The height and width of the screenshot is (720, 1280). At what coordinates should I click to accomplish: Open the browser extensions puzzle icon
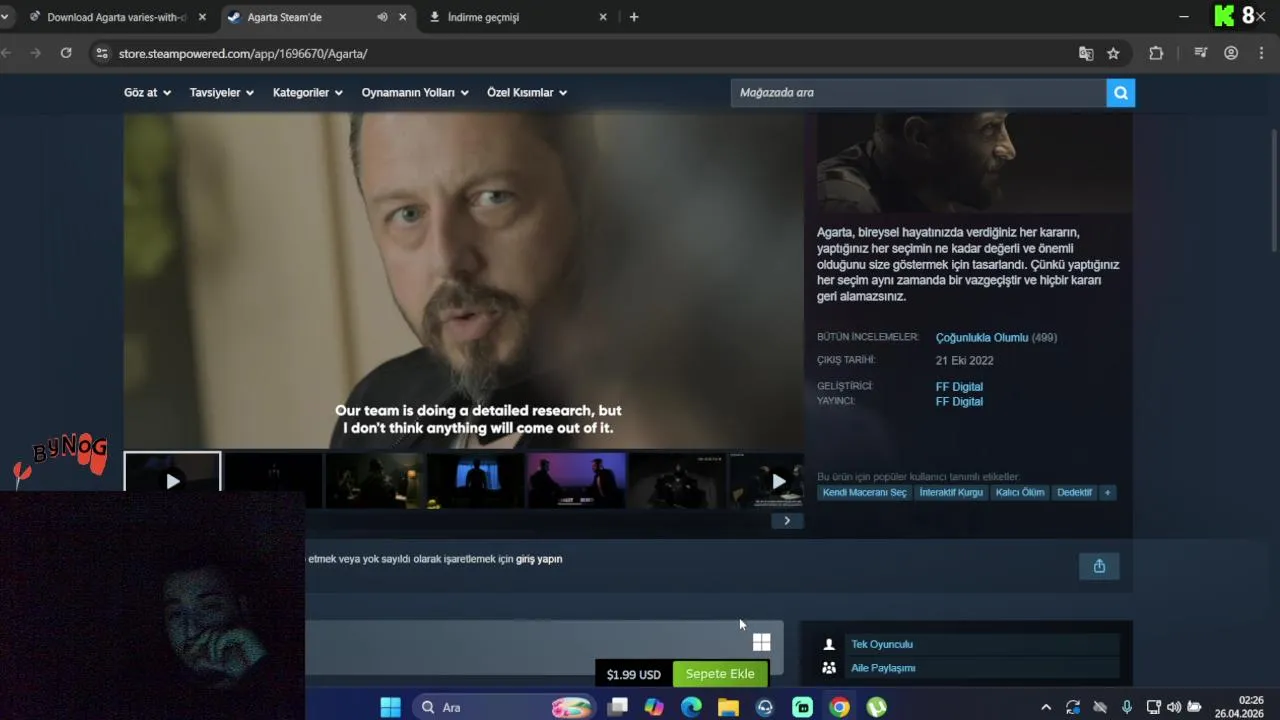click(1156, 53)
